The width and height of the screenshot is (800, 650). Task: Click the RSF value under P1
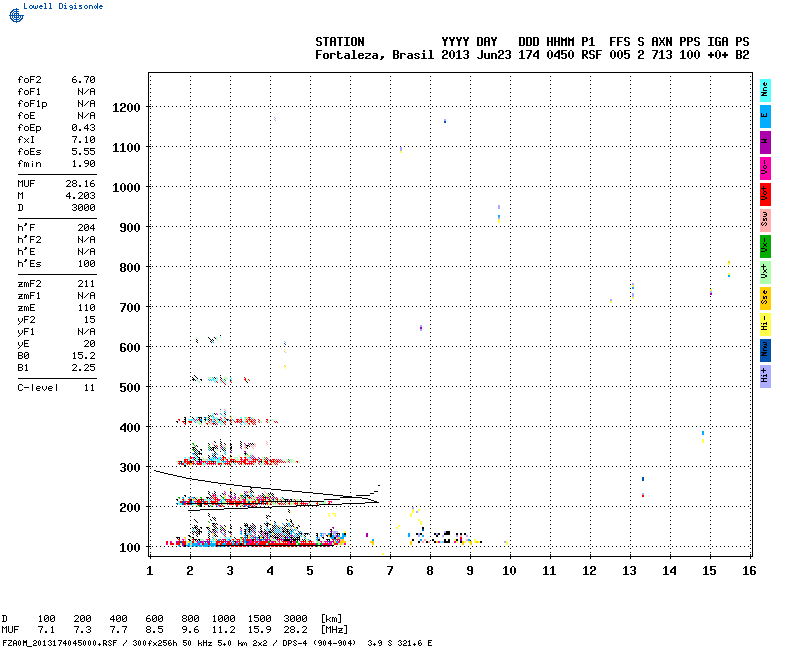click(591, 55)
